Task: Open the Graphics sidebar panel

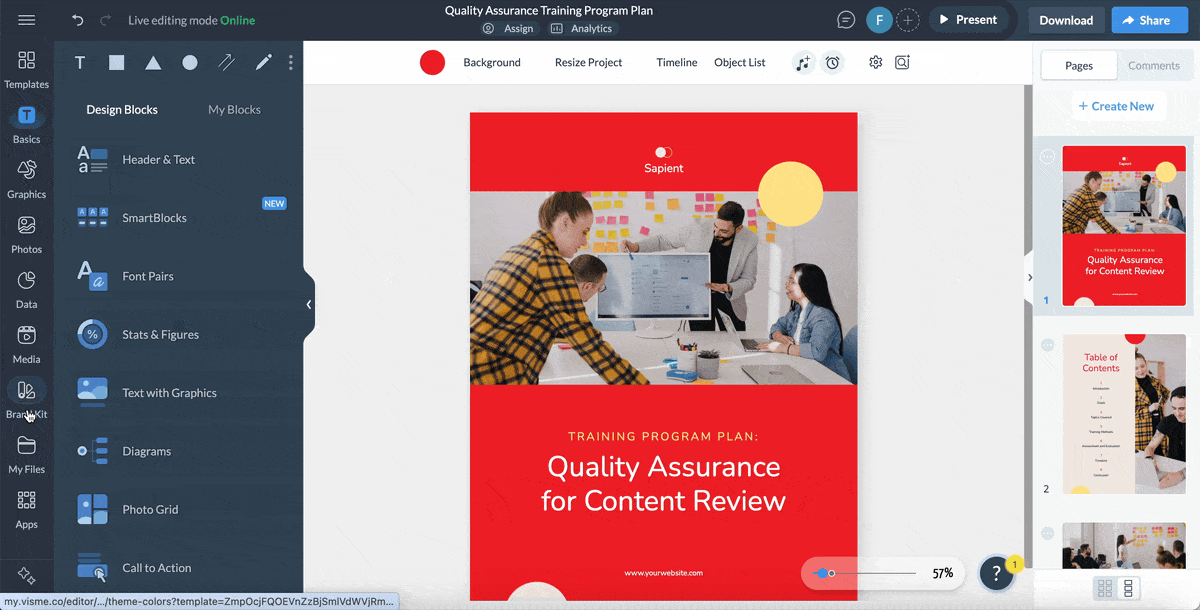Action: pyautogui.click(x=27, y=180)
